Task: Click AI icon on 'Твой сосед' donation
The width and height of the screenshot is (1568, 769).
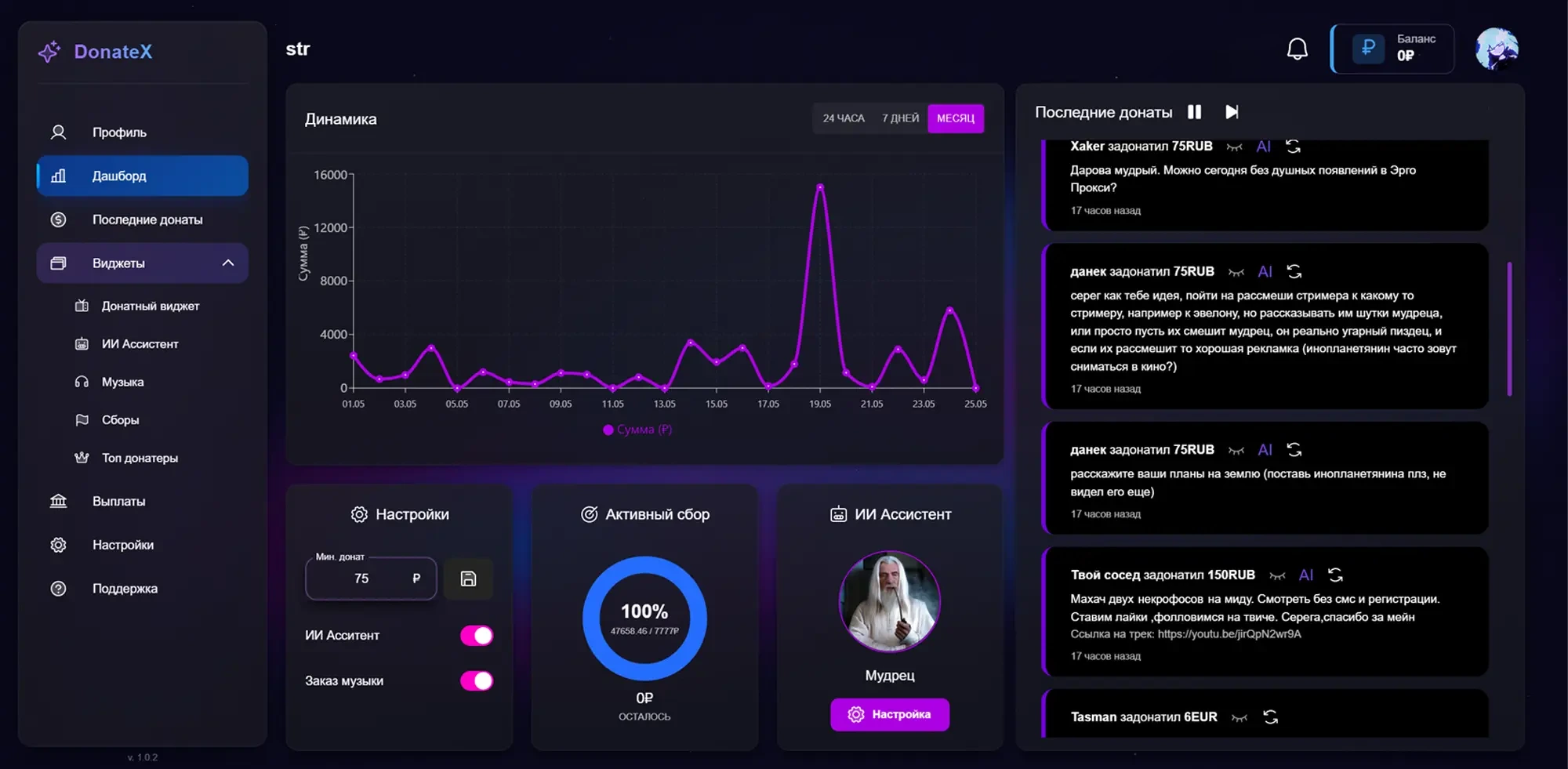Action: click(1306, 575)
